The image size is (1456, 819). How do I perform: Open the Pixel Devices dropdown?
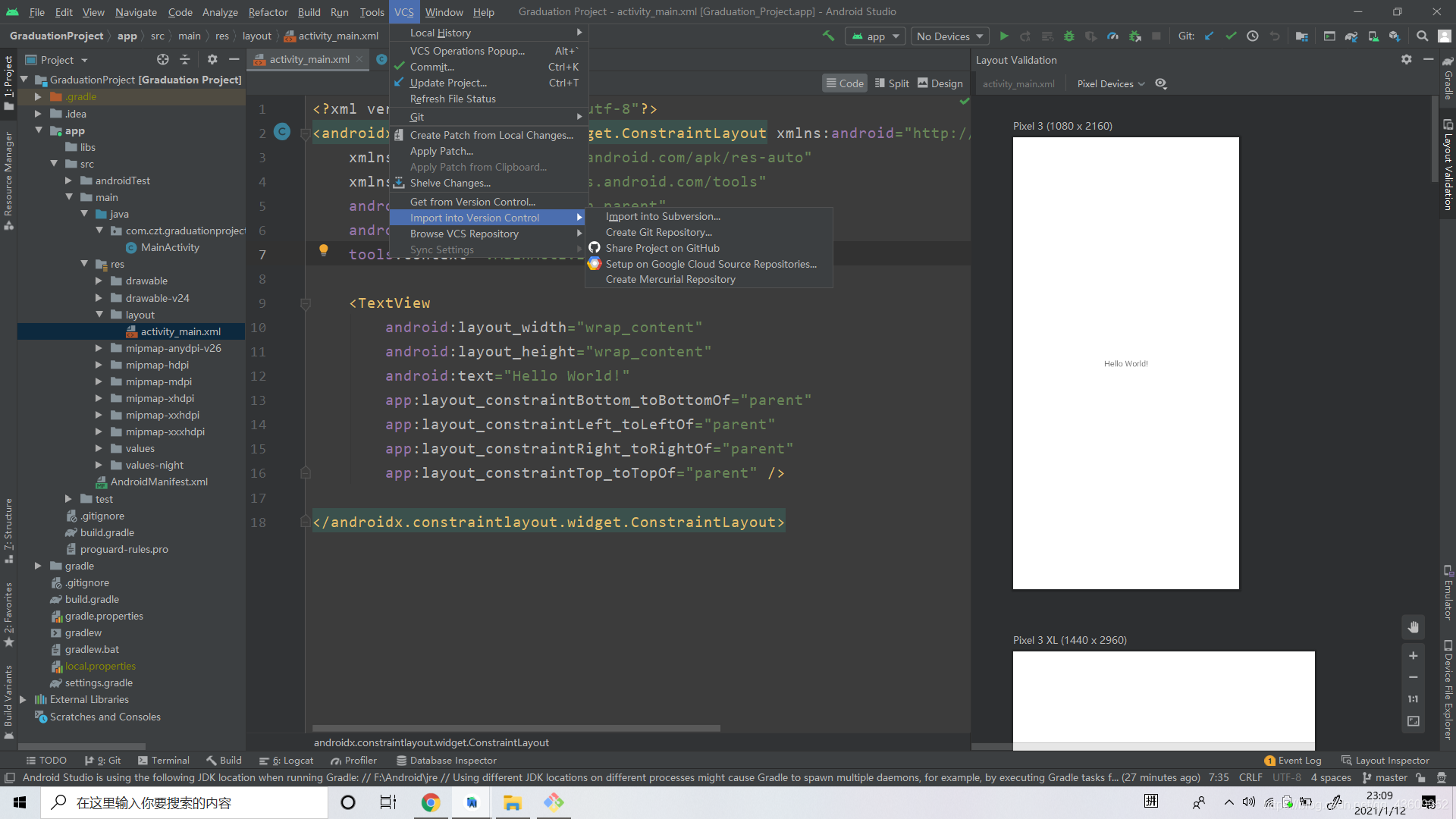(1109, 84)
